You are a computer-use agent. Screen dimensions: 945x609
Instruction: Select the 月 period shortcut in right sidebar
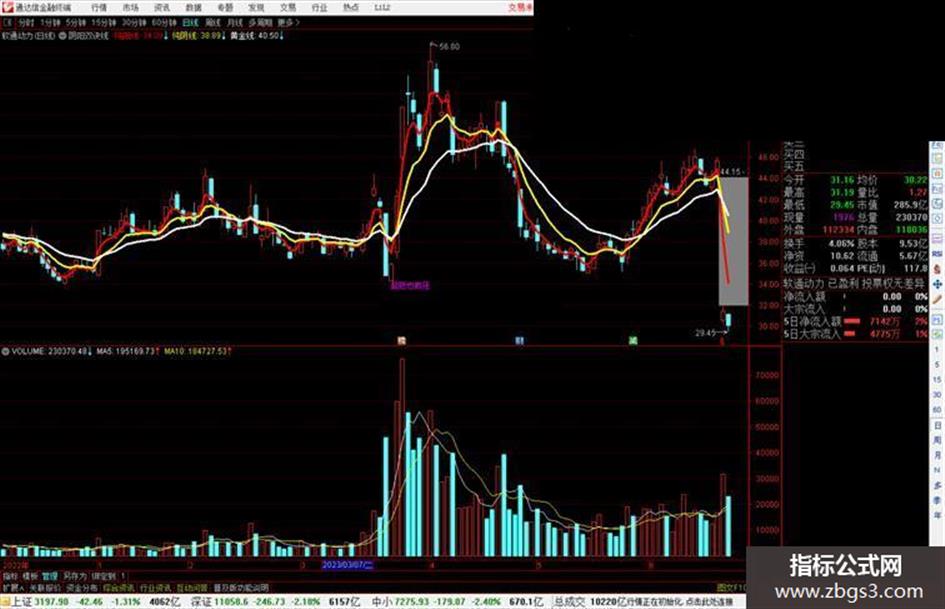pos(937,455)
